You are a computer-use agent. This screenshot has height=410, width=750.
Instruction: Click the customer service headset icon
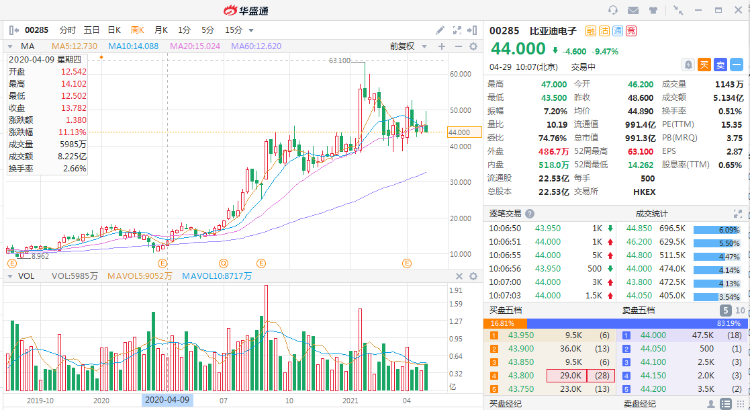[x=612, y=10]
